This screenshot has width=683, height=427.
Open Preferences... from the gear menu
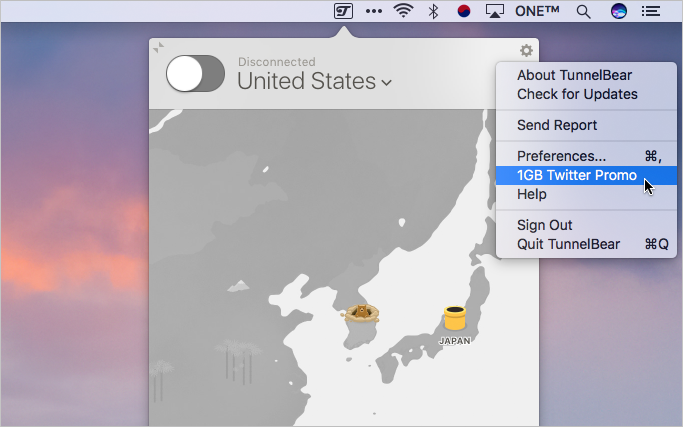point(586,156)
